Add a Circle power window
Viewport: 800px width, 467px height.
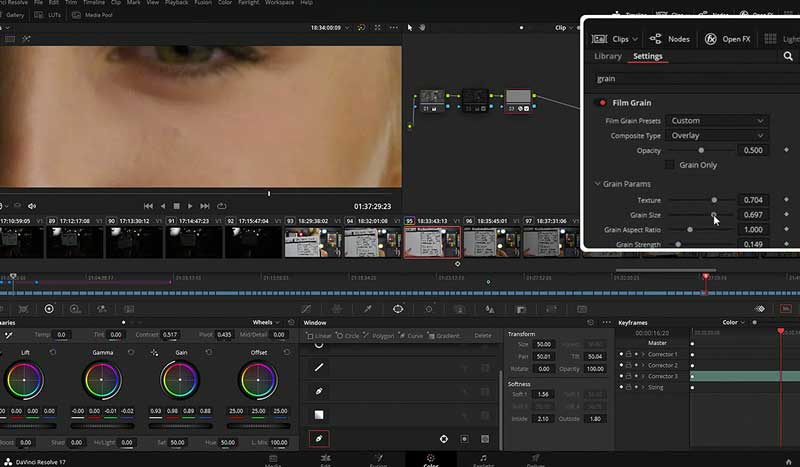point(347,335)
